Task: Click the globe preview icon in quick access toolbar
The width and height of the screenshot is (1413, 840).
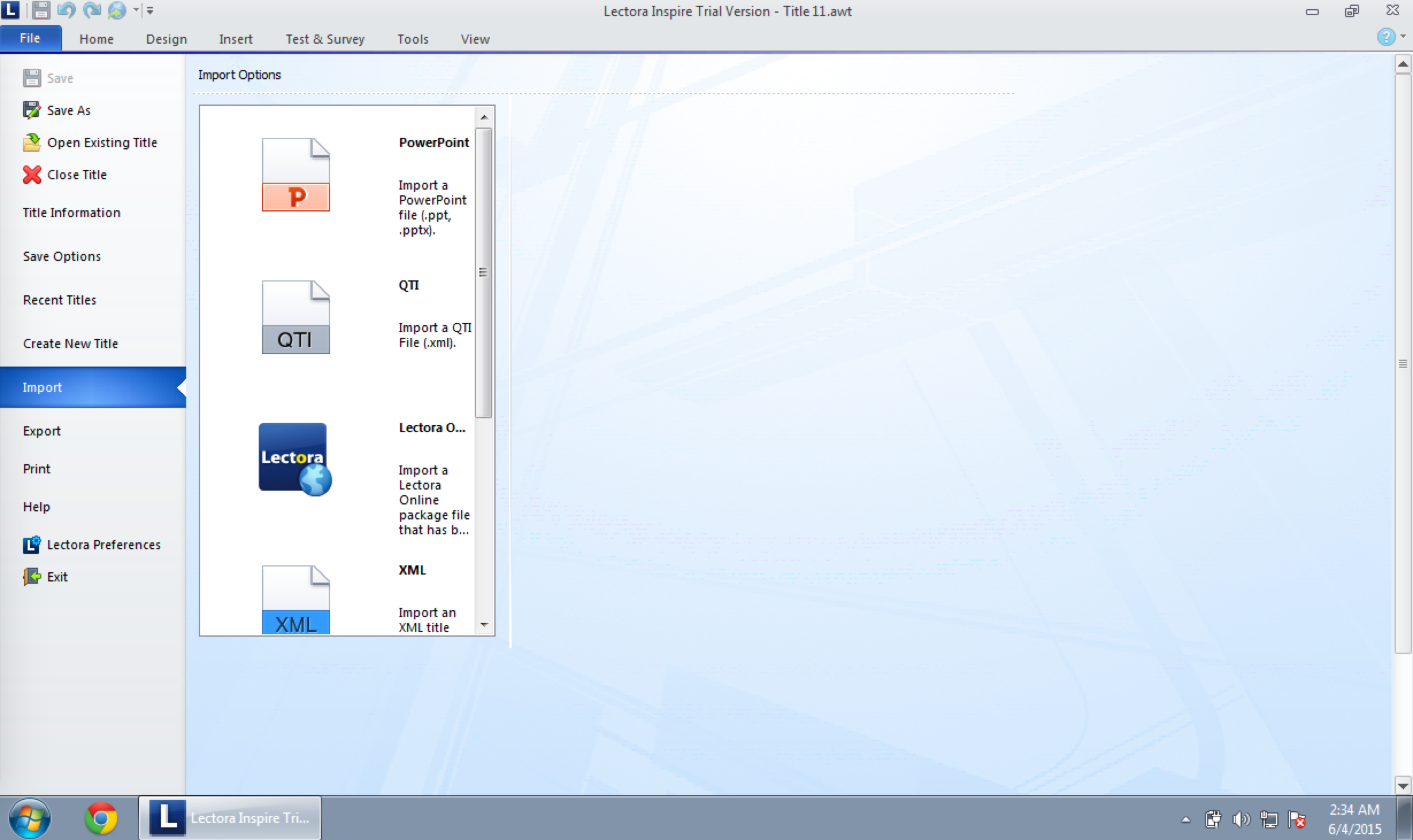Action: tap(117, 10)
